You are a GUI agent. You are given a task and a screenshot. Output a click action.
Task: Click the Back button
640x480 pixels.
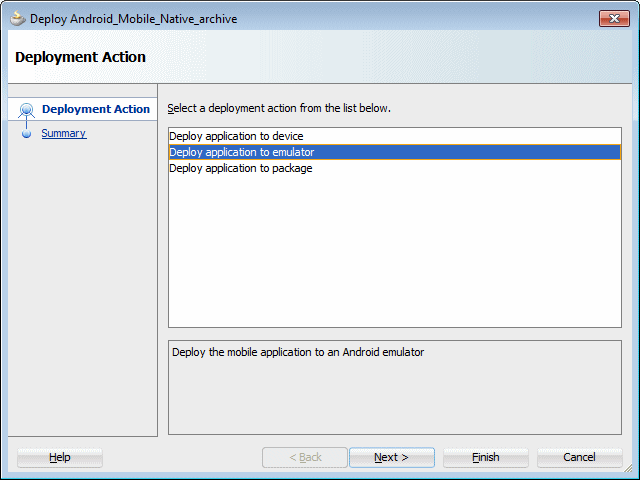pos(305,457)
